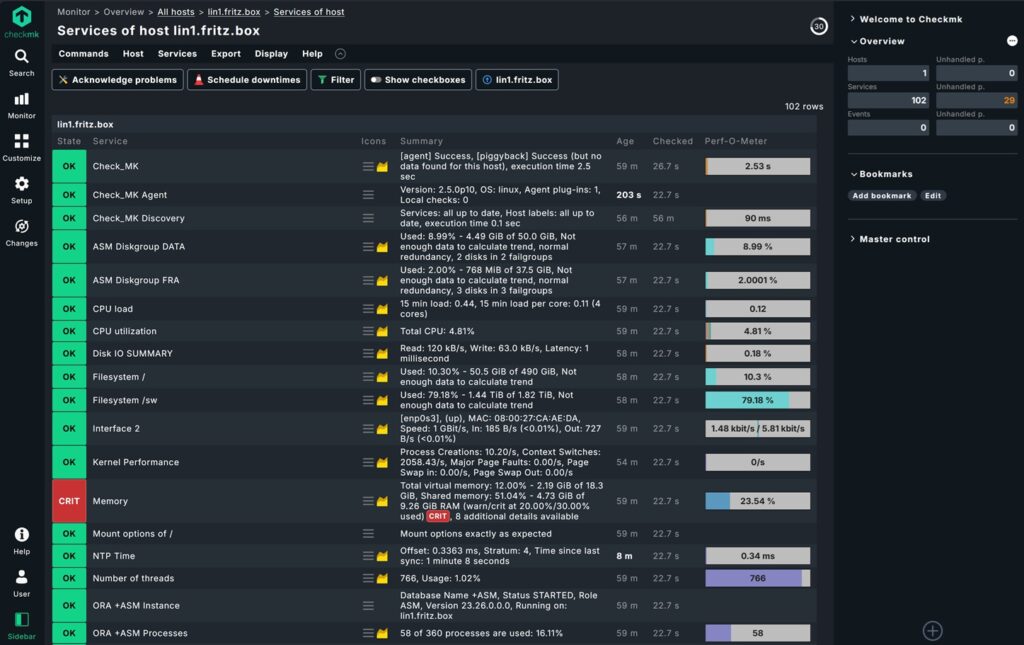Open the Filter button
1024x645 pixels.
[x=336, y=80]
